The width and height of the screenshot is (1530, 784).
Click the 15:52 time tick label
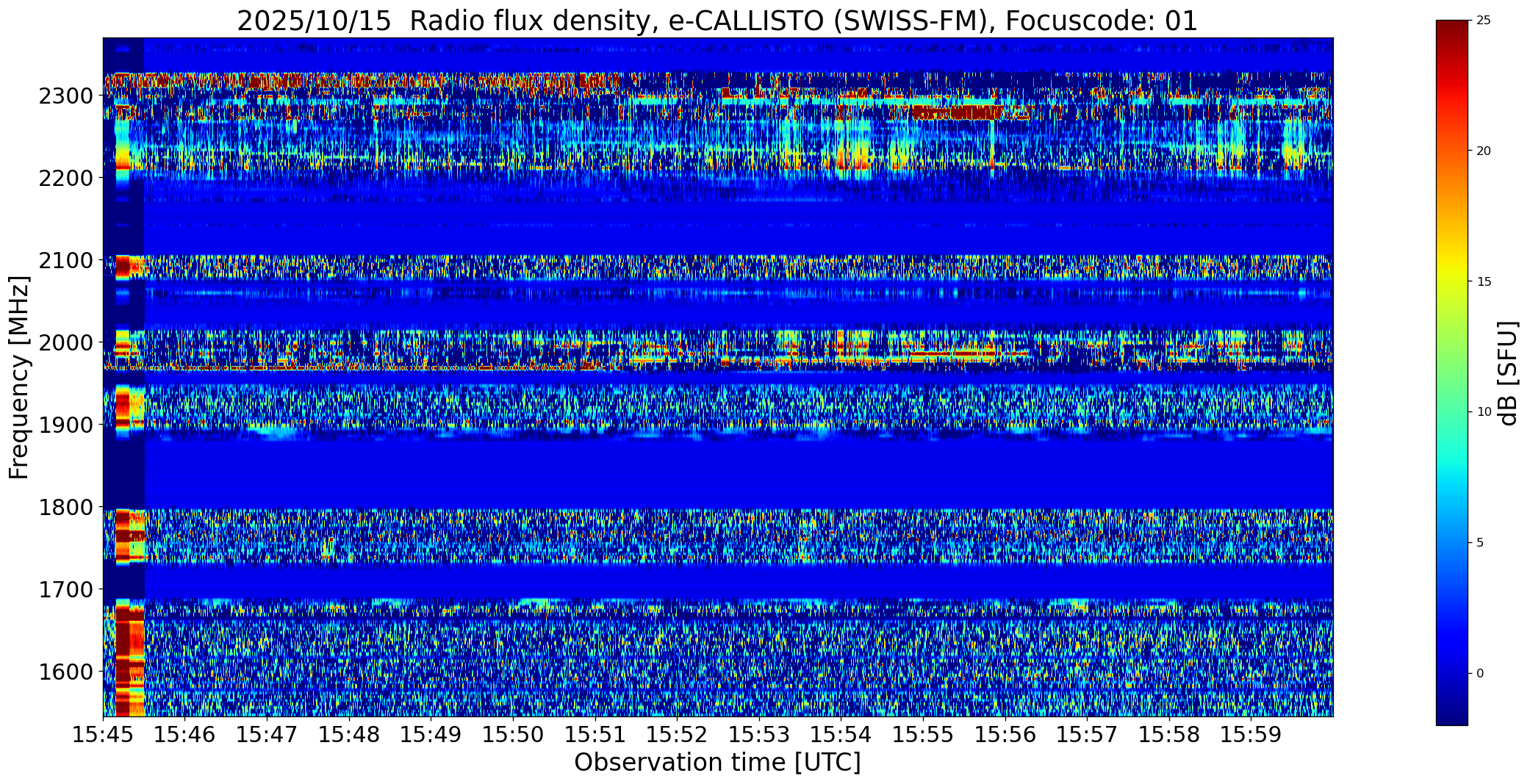click(677, 735)
